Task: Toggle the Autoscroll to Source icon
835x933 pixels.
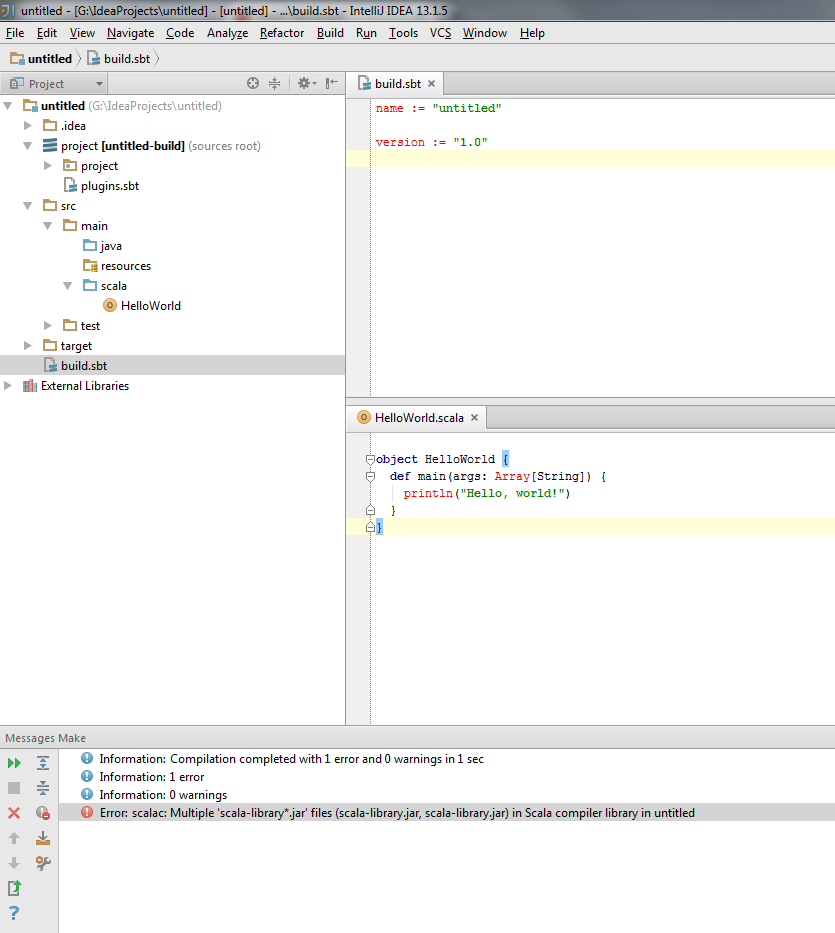Action: (43, 838)
